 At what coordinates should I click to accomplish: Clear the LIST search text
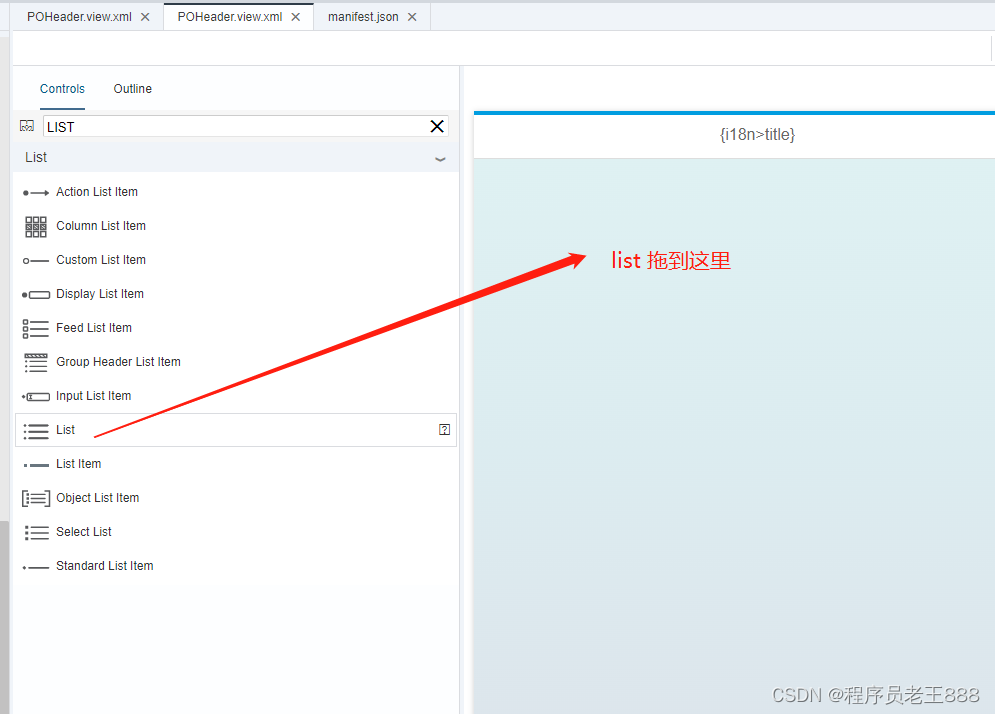(x=437, y=126)
